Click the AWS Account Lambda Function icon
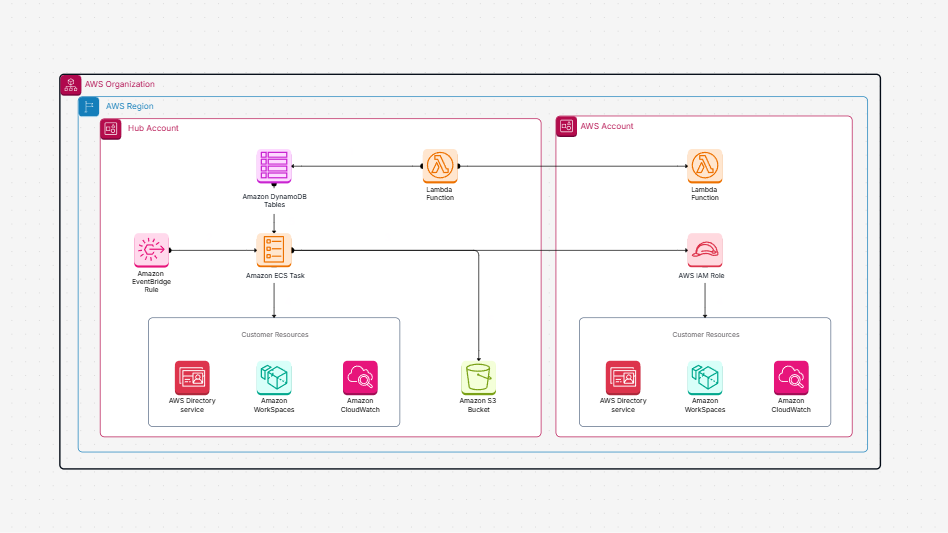Screen dimensions: 948x533 click(x=705, y=166)
